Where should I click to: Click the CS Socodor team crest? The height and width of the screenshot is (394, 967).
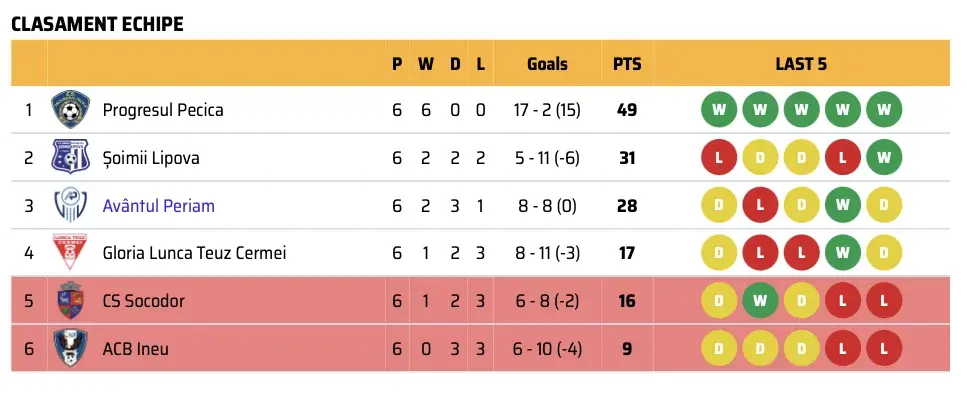coord(70,300)
